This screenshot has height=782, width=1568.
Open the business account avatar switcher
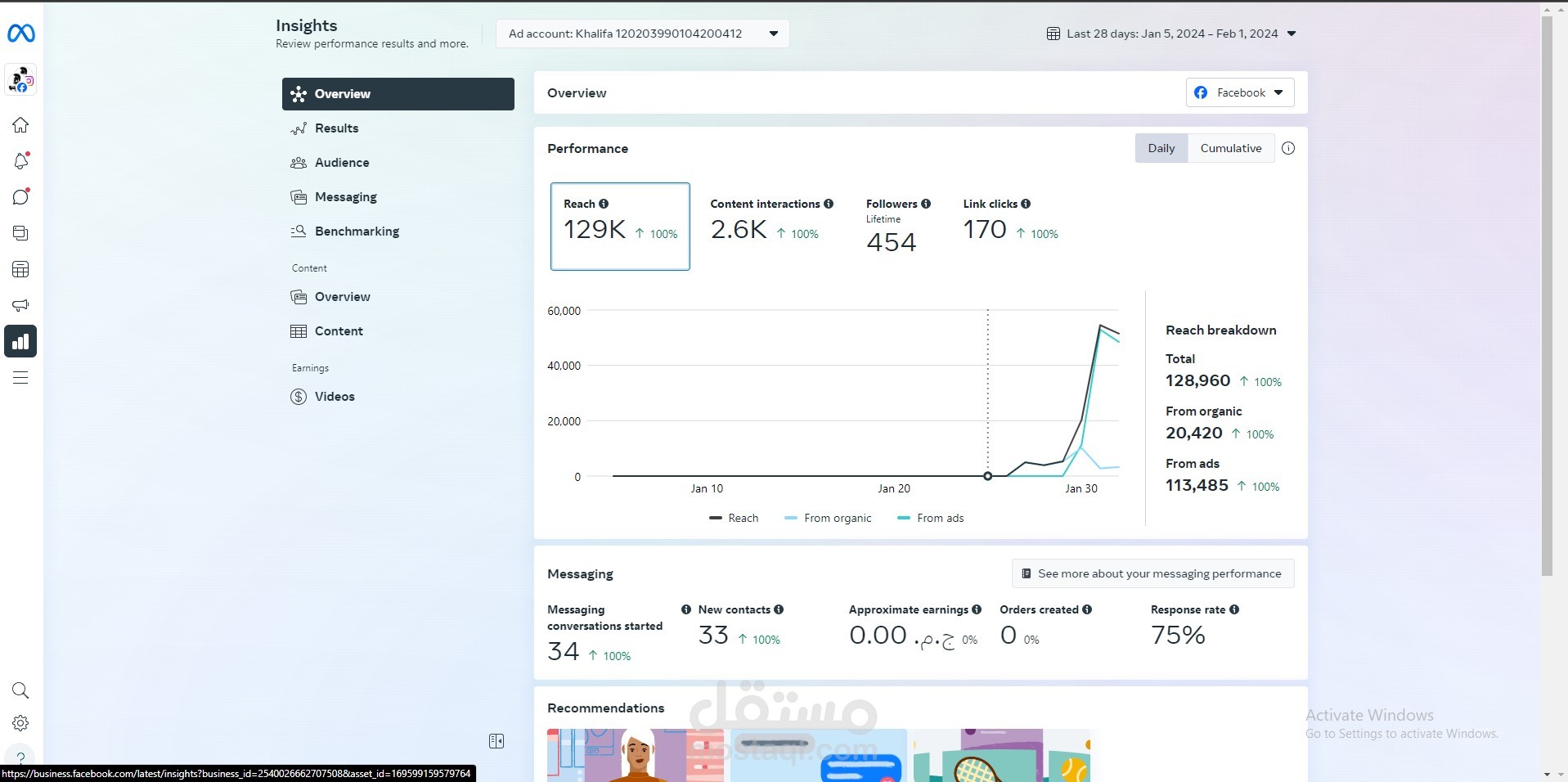pyautogui.click(x=20, y=79)
